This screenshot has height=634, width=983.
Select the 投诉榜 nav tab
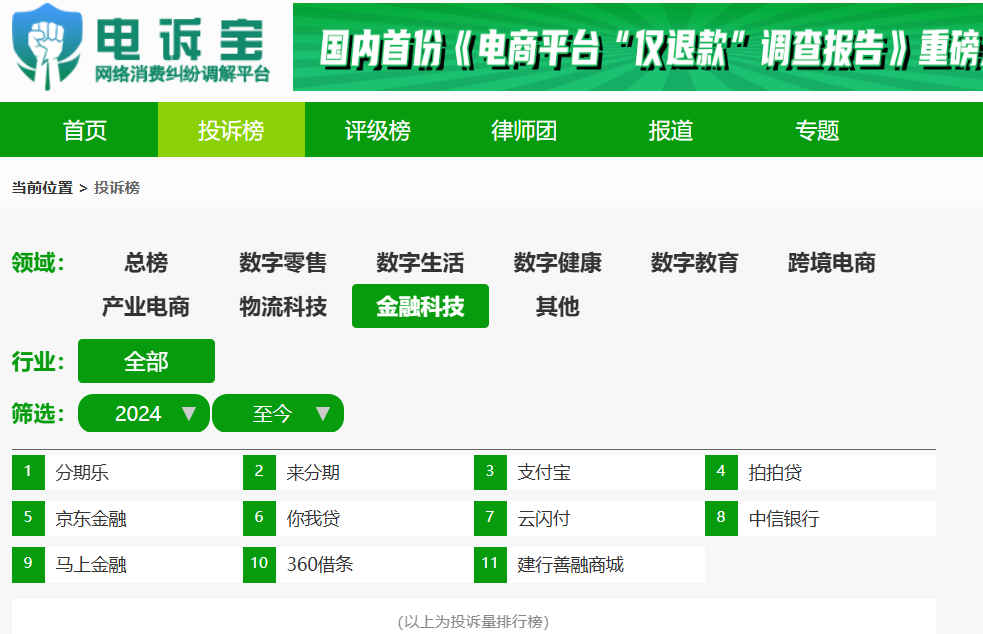pos(231,130)
